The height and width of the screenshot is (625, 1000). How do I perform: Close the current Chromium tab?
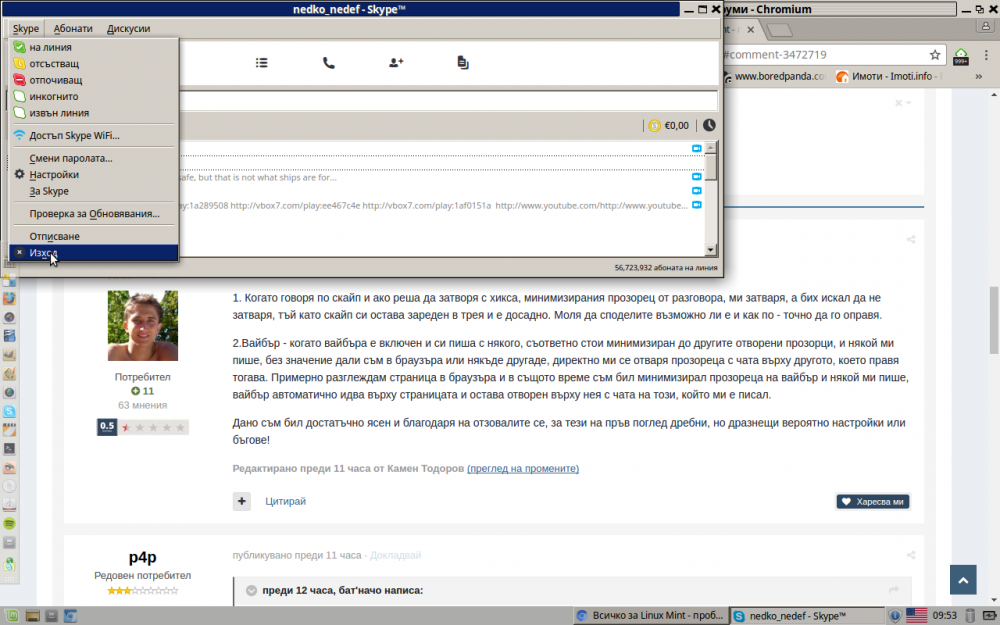pyautogui.click(x=751, y=29)
